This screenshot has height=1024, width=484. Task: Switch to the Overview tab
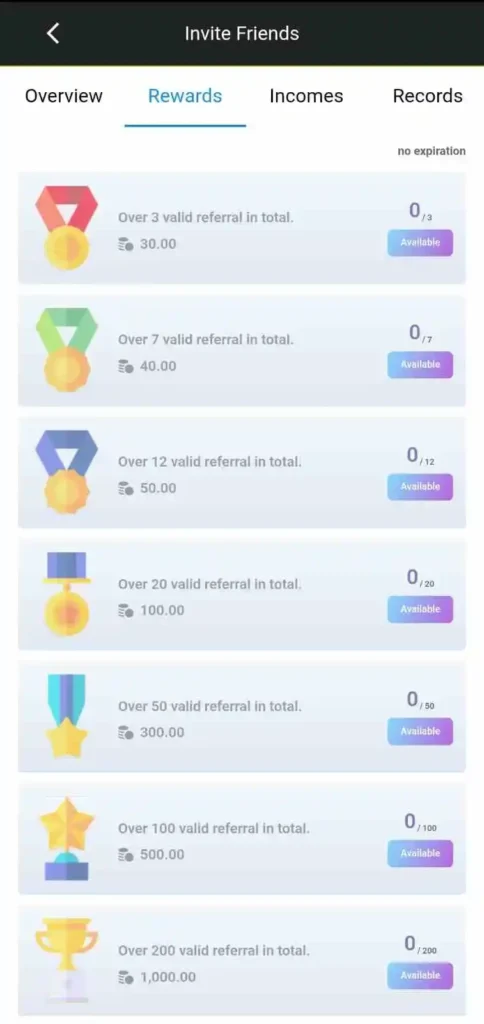[63, 96]
